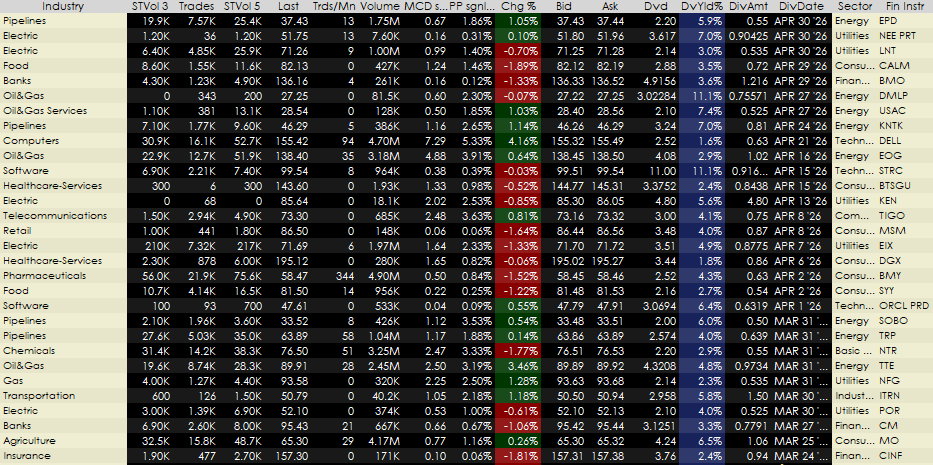933x465 pixels.
Task: Click the STVol 5 column header
Action: tap(242, 7)
